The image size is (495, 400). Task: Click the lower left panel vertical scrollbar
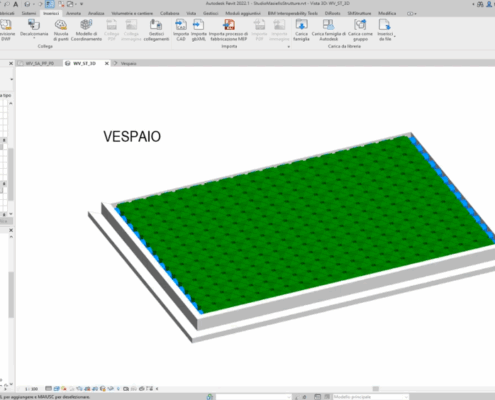tap(11, 295)
